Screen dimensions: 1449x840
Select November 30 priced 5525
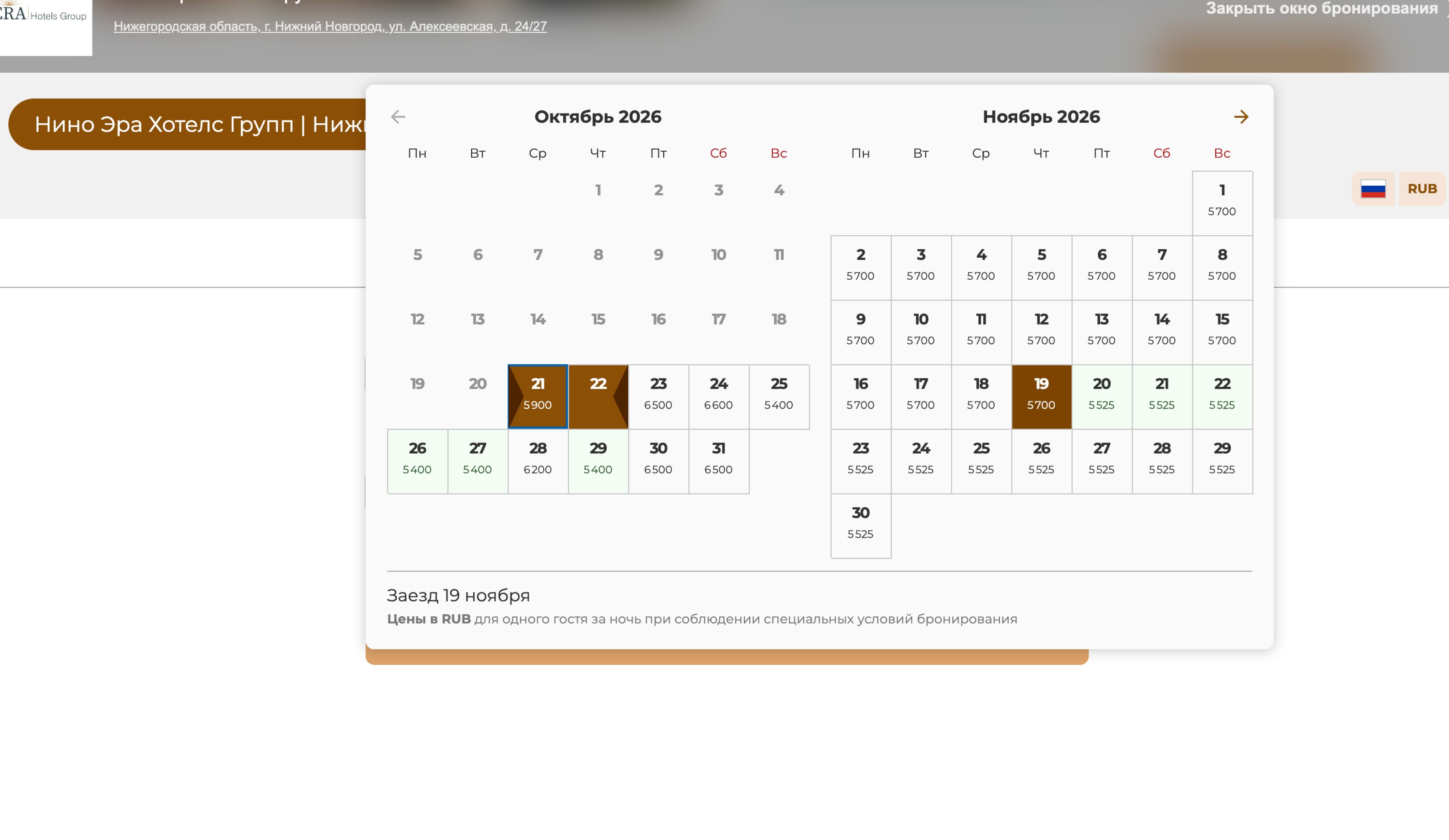click(x=861, y=525)
